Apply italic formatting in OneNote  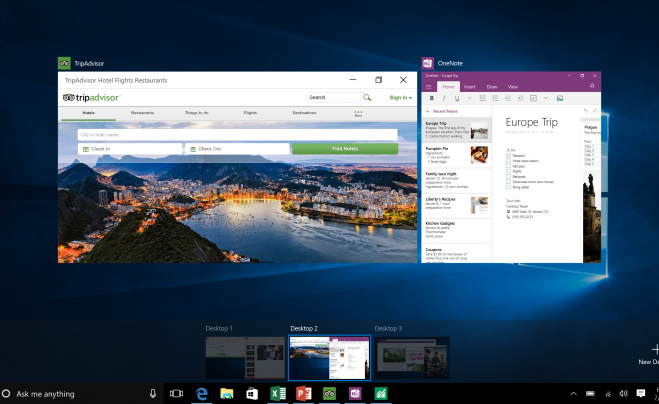coord(444,98)
